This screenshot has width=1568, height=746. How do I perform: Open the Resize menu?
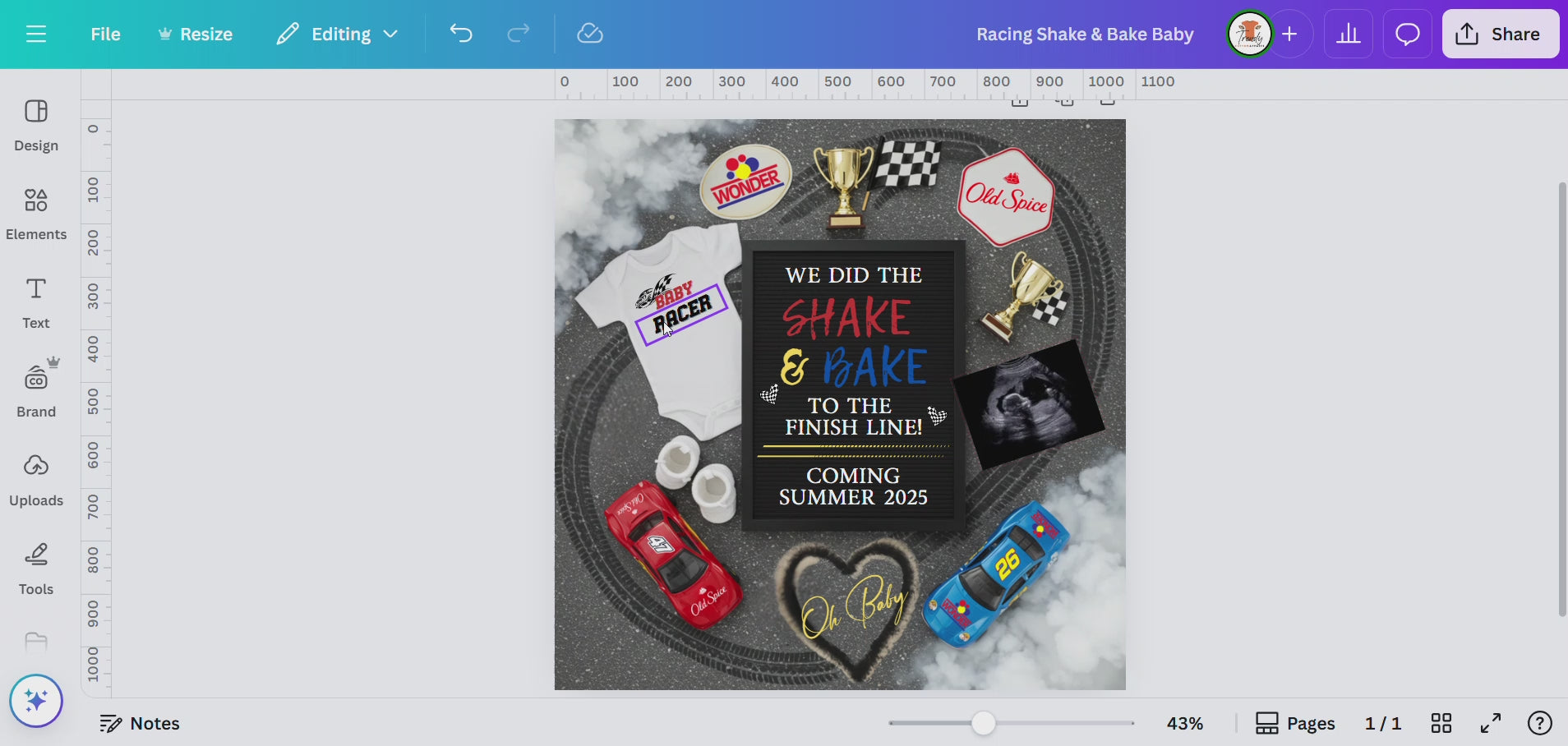tap(196, 34)
